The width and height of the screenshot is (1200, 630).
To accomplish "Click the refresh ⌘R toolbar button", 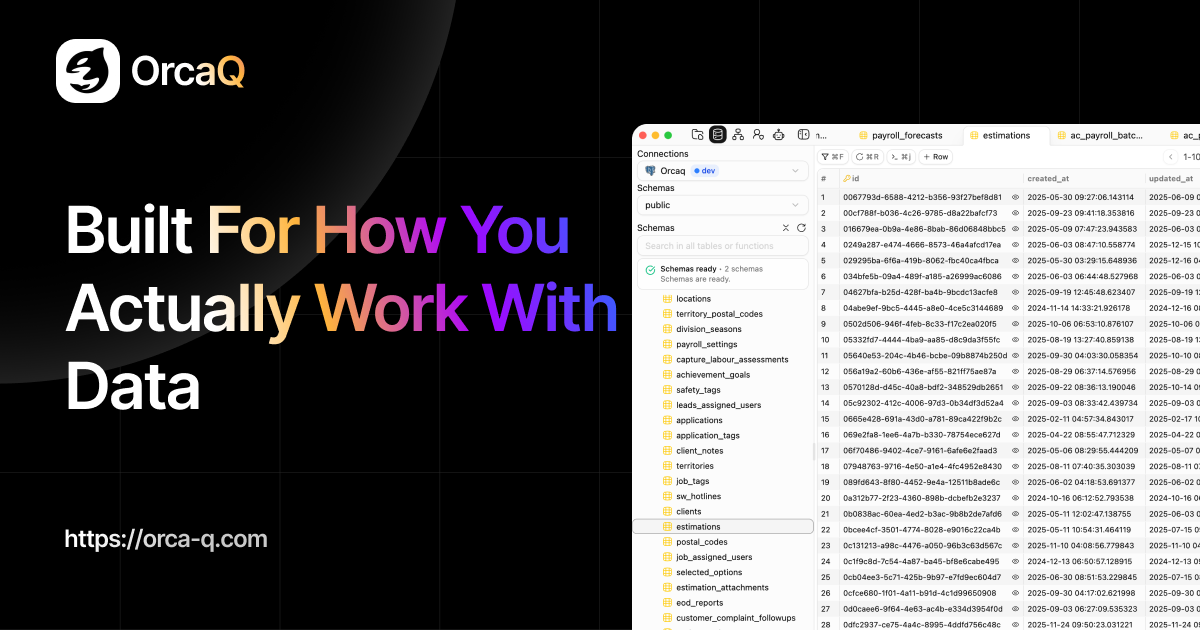I will (x=868, y=157).
